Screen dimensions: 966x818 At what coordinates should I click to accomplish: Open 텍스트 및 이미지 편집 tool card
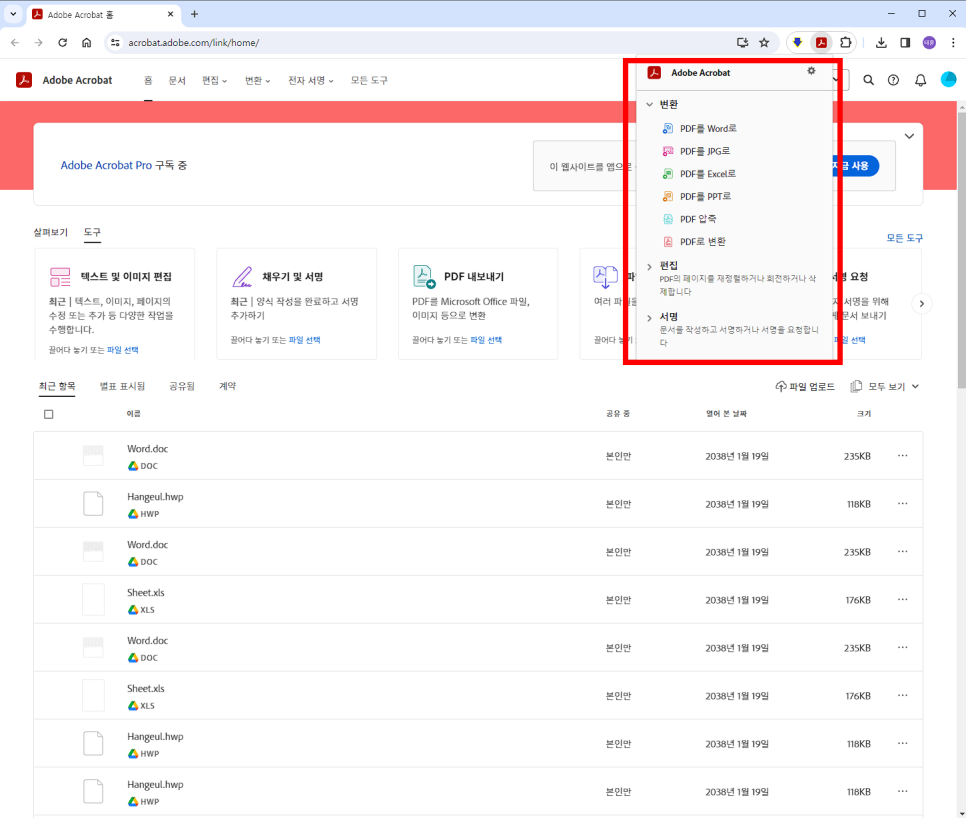click(115, 304)
